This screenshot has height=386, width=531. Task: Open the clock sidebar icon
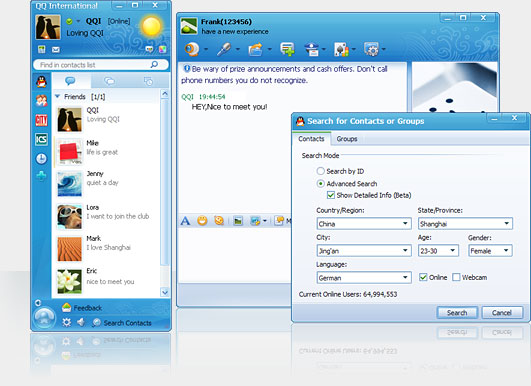(41, 158)
